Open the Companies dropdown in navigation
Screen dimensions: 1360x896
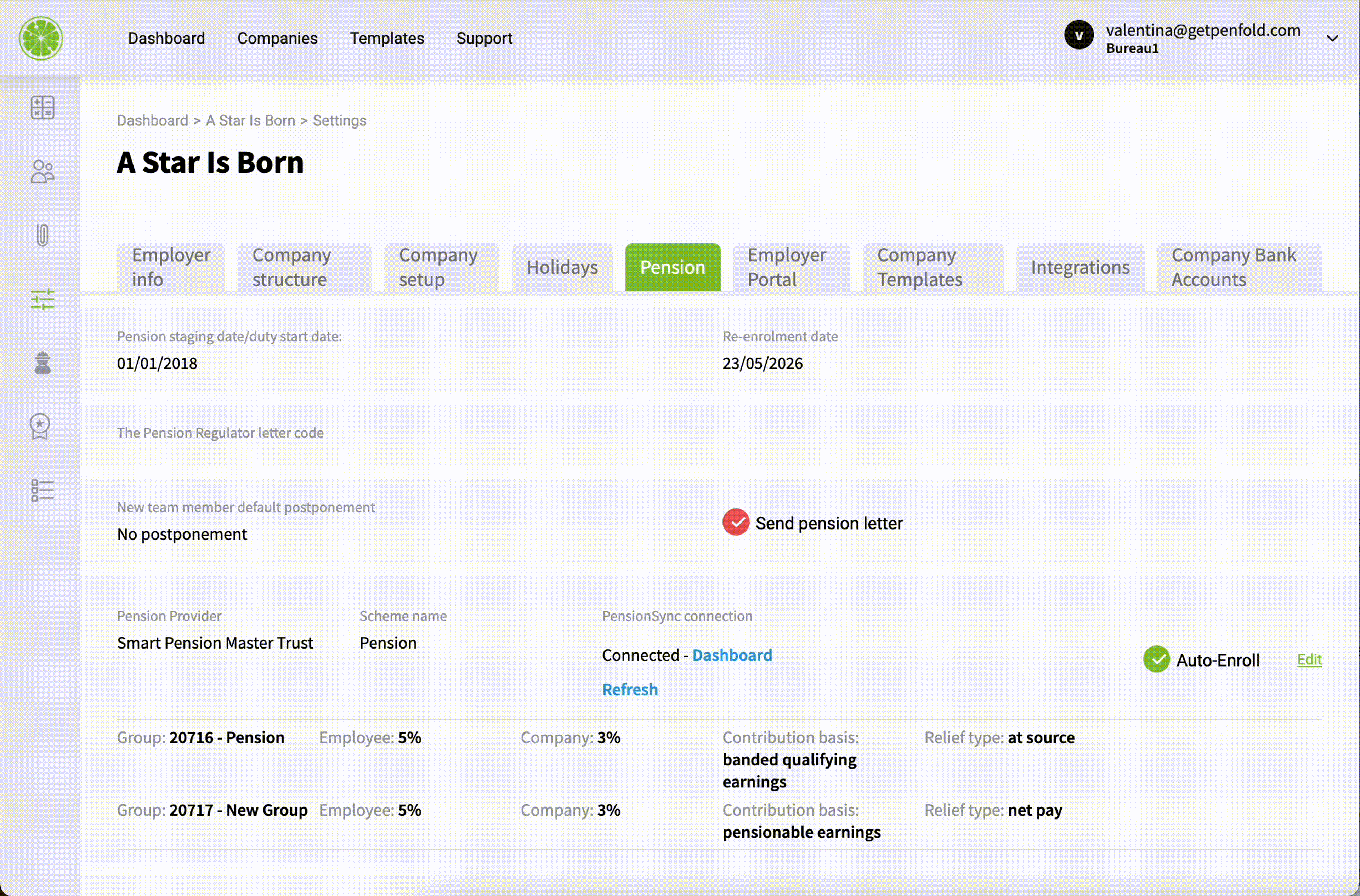pos(277,38)
